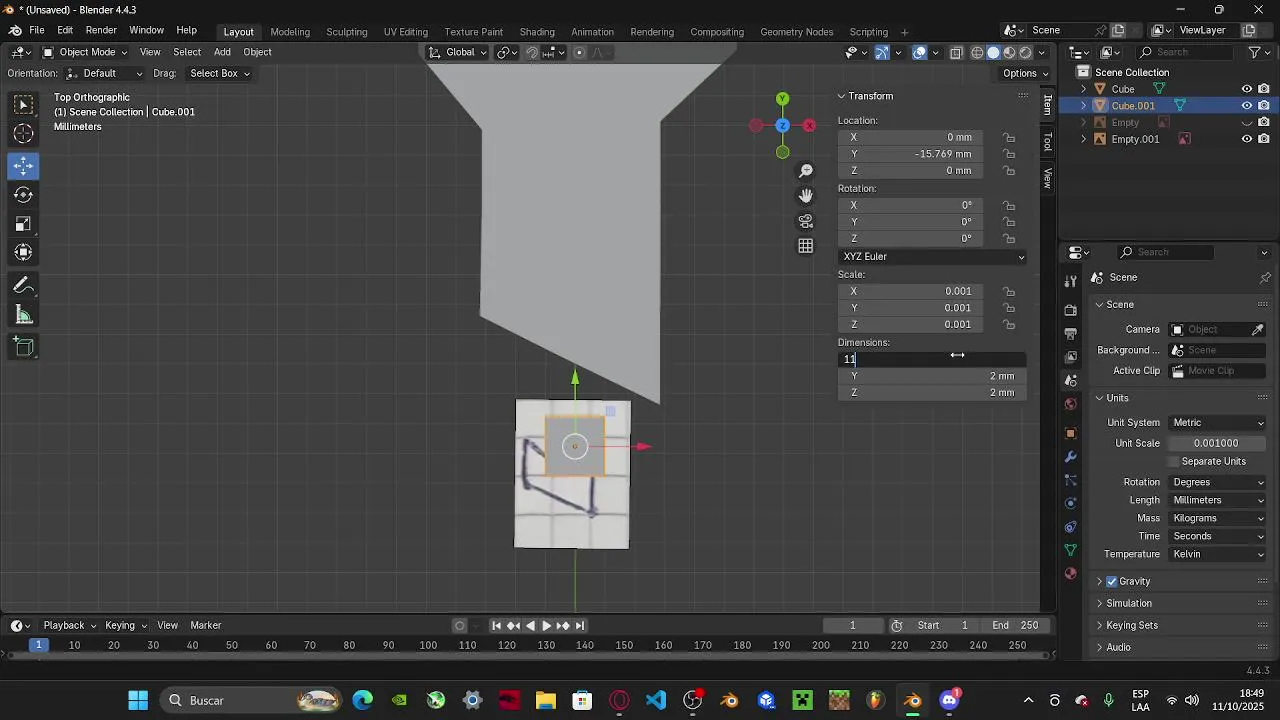Expand the Keying Sets panel
The image size is (1280, 720).
point(1132,625)
